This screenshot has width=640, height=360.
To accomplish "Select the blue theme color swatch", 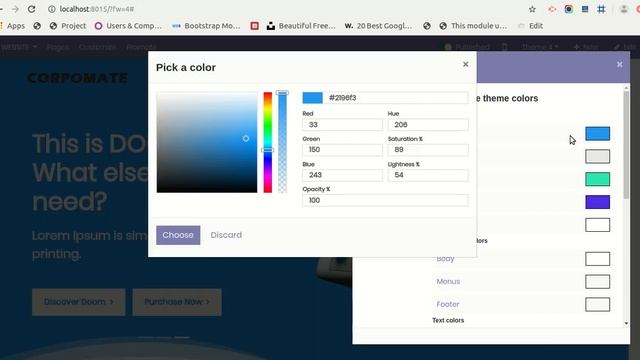I will click(598, 134).
